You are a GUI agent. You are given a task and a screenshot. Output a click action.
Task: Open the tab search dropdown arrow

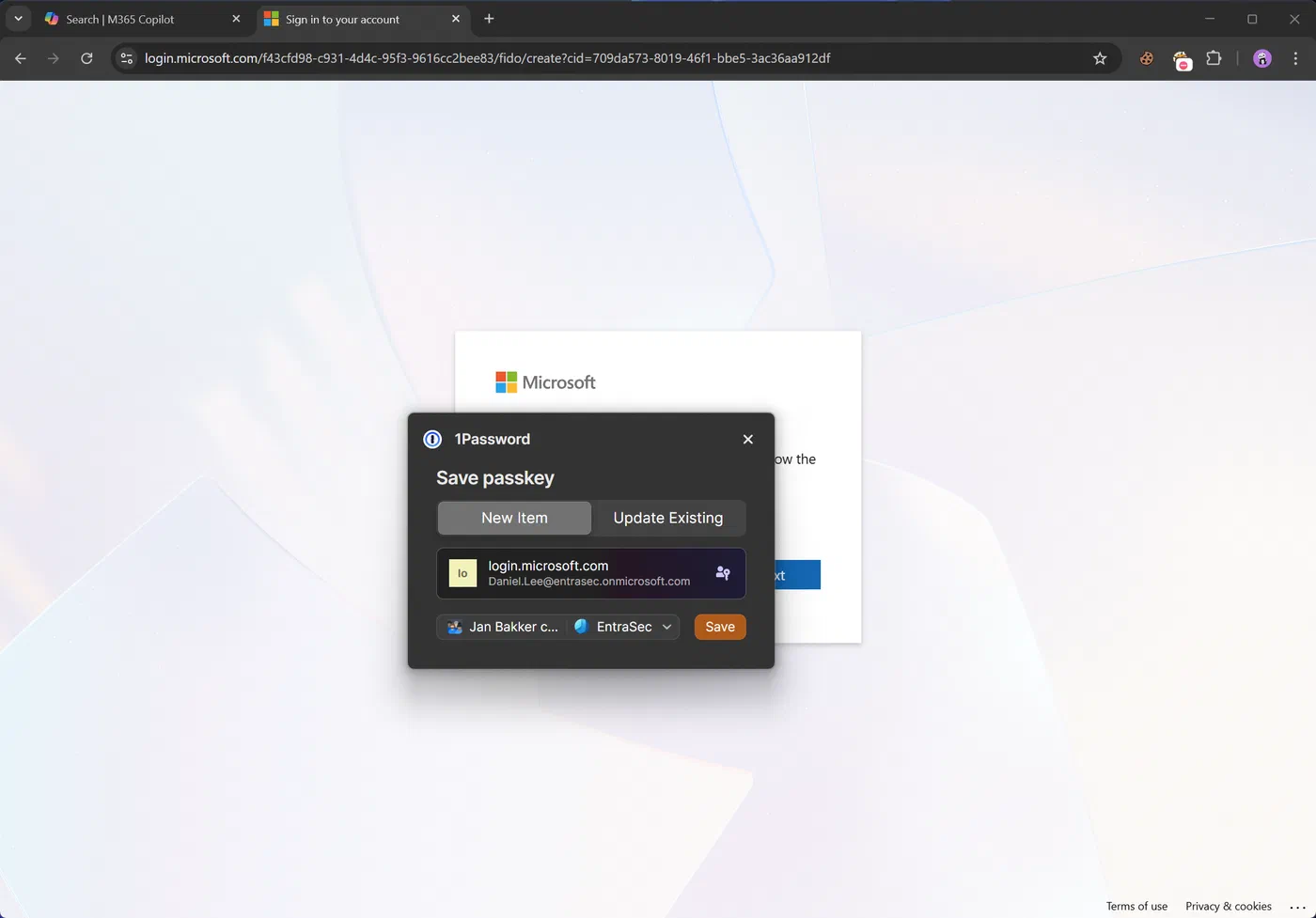[18, 19]
